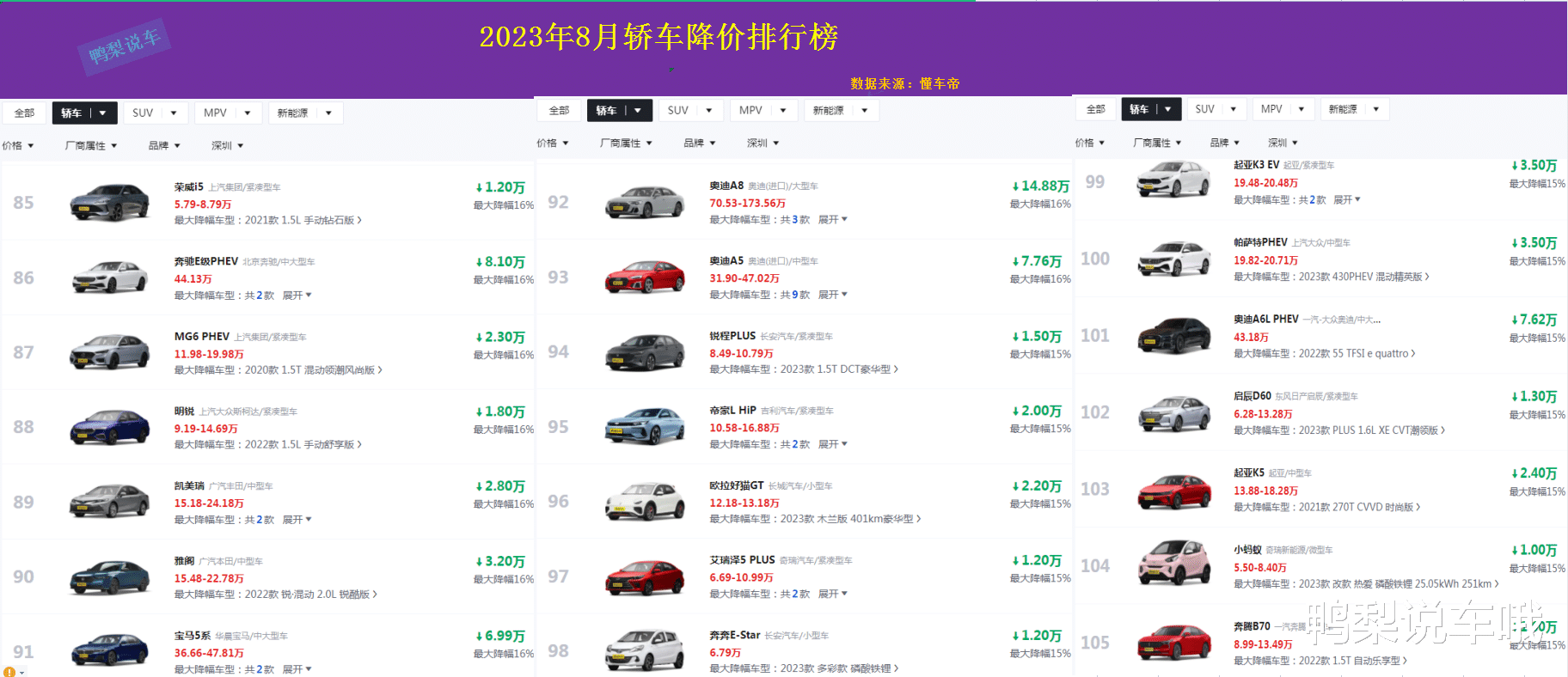Expand the models list for 艾瑞泽5 PLUS

click(x=832, y=594)
